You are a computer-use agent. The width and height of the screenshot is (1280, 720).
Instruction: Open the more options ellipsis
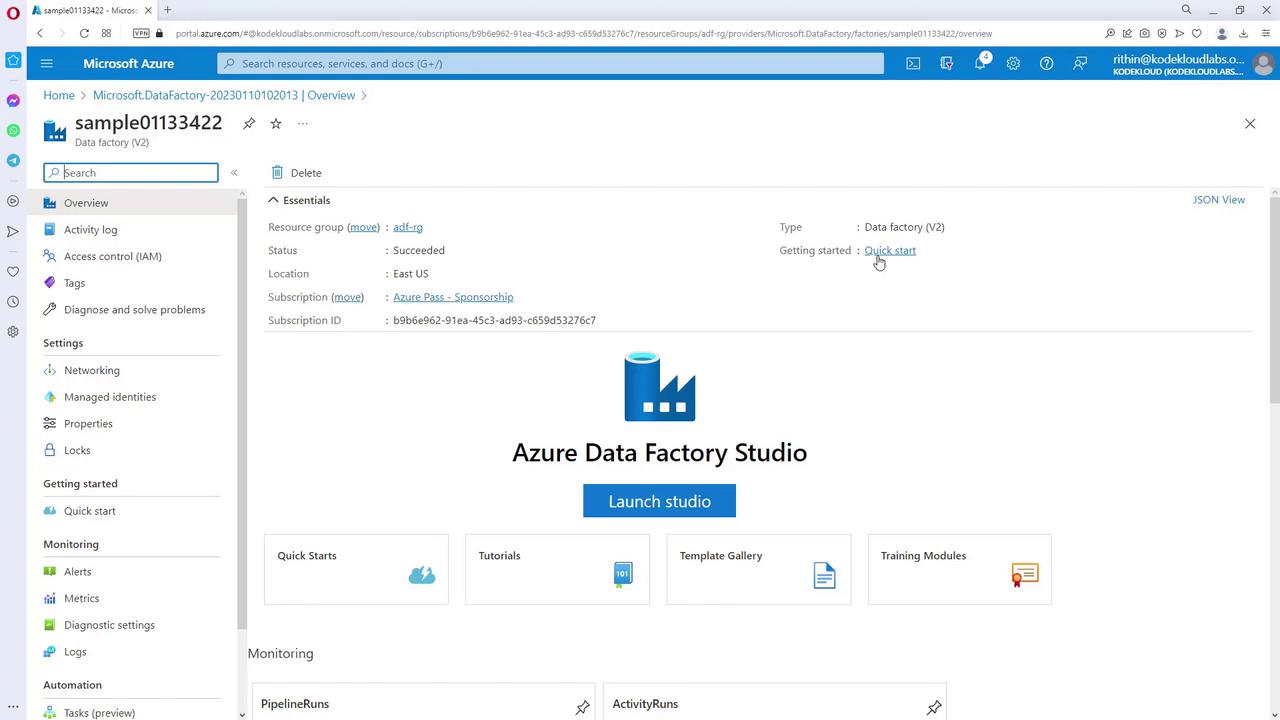[303, 123]
